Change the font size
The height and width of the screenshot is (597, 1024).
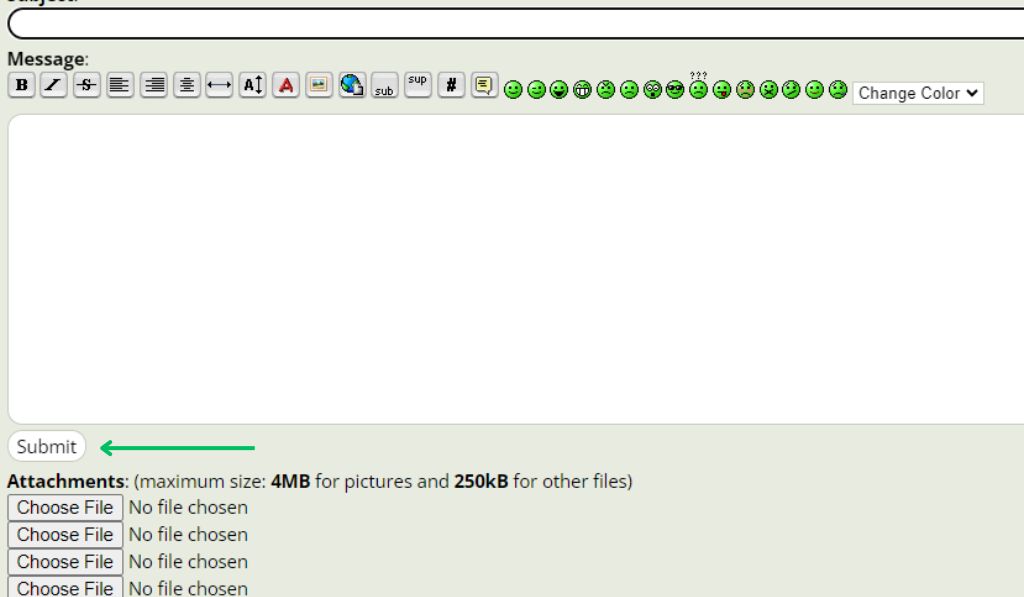[x=253, y=85]
